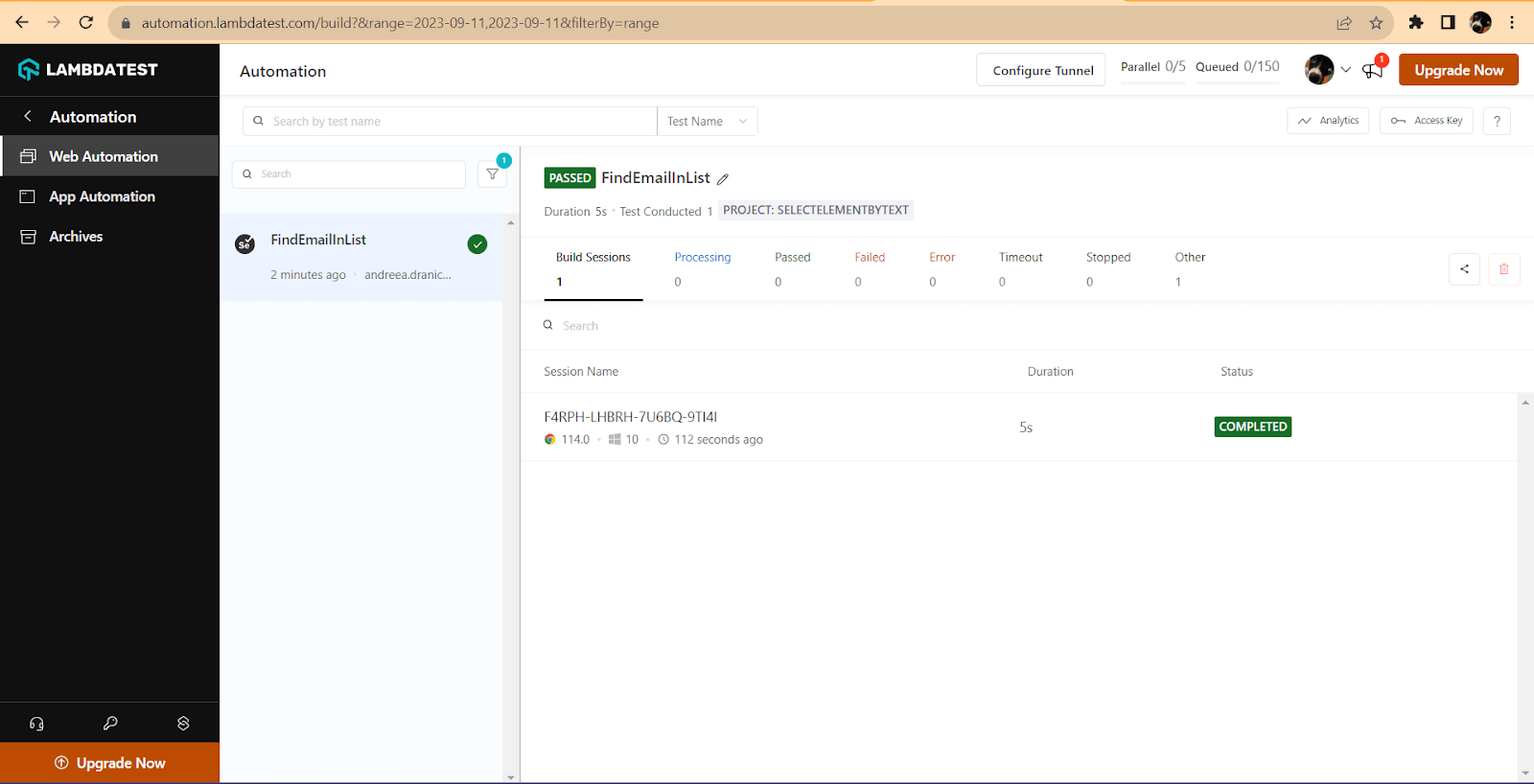Open Web Automation in the sidebar
This screenshot has height=784, width=1534.
point(110,156)
